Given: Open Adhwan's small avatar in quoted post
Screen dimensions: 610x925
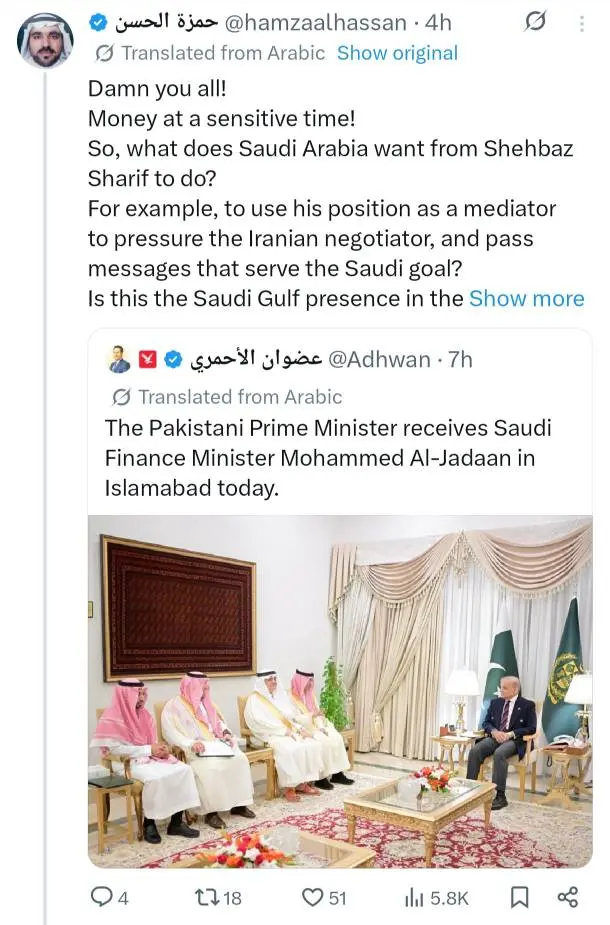Looking at the screenshot, I should coord(119,359).
